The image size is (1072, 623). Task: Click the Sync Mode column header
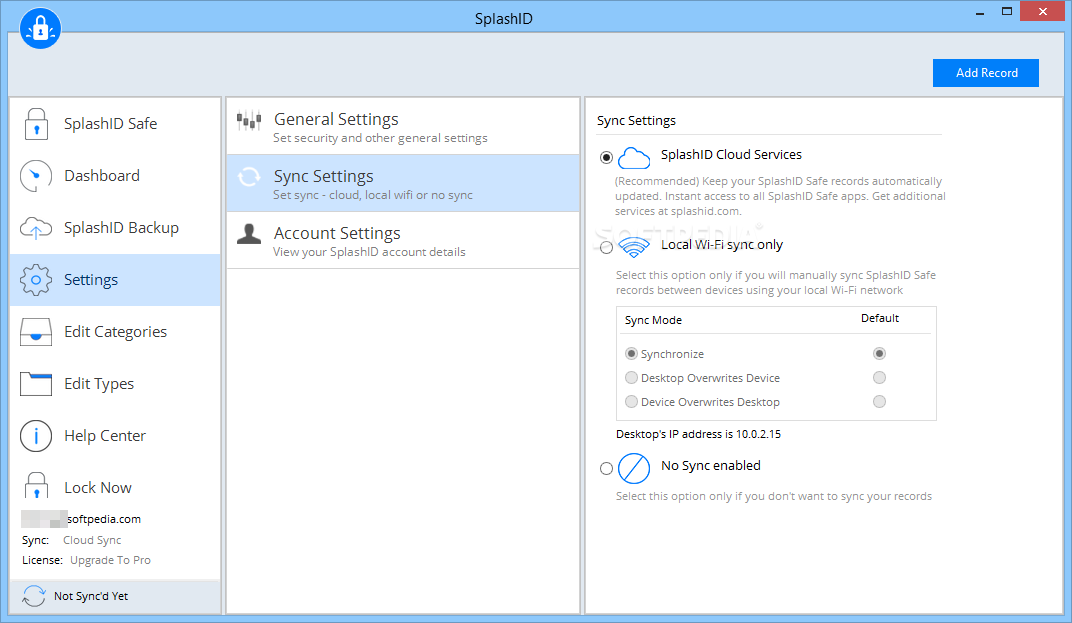(653, 320)
